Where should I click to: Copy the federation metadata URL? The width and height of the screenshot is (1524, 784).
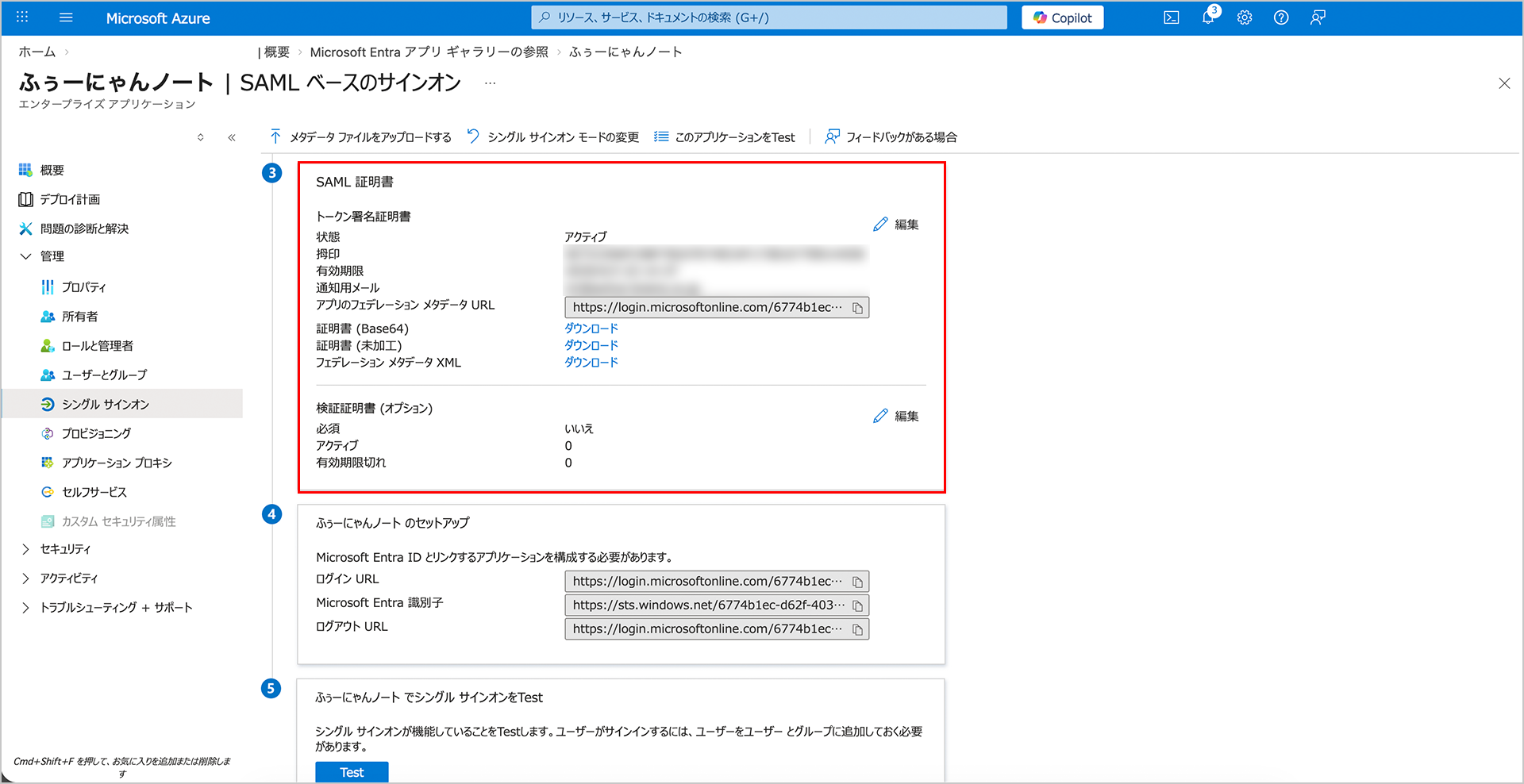point(857,308)
